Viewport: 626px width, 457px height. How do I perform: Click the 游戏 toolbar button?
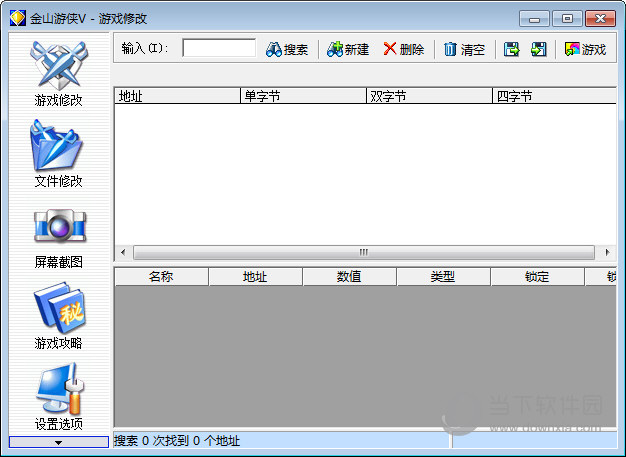point(585,49)
